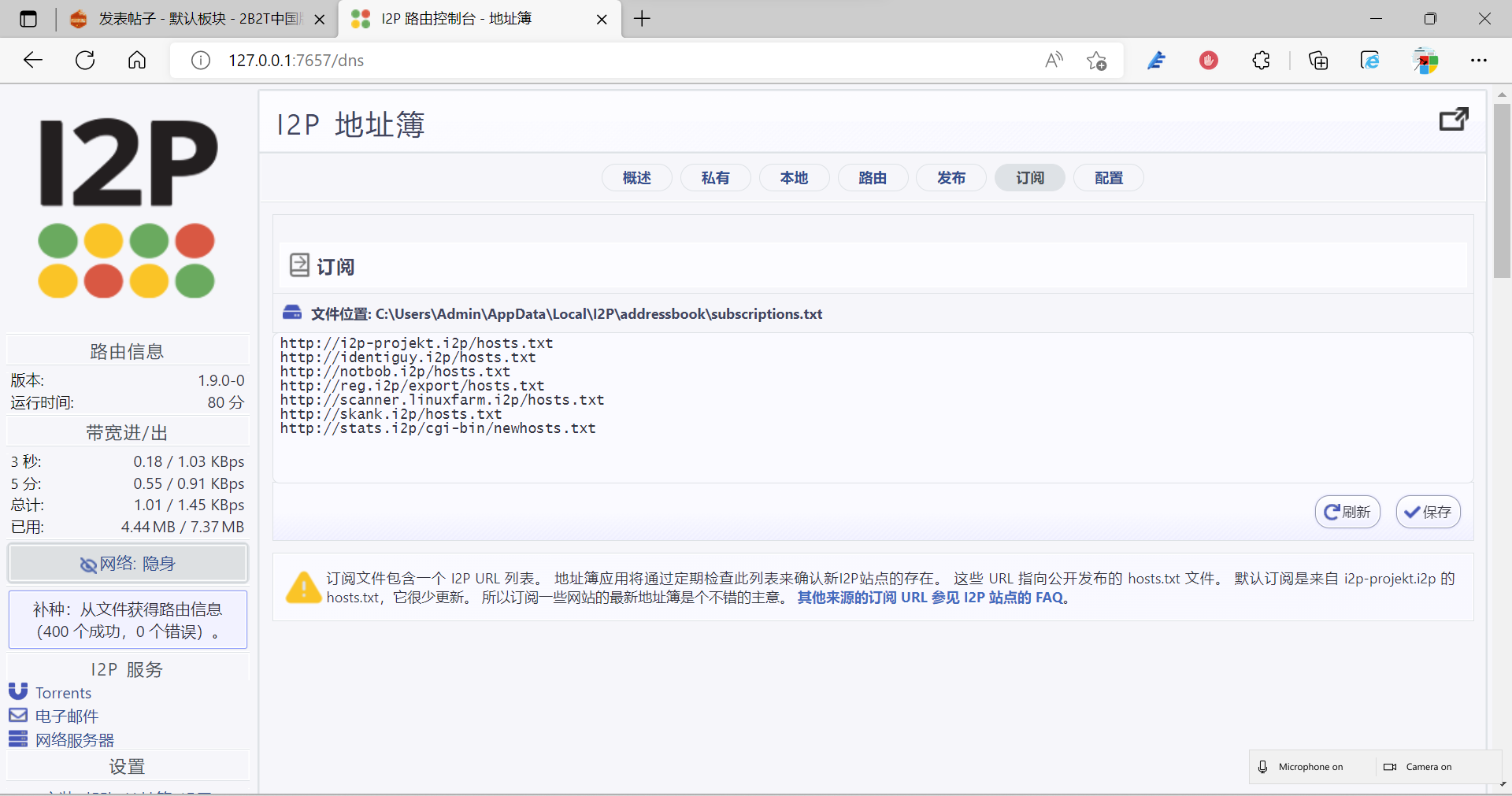Viewport: 1512px width, 796px height.
Task: Open the I2P FAQ subscription link
Action: click(x=930, y=598)
